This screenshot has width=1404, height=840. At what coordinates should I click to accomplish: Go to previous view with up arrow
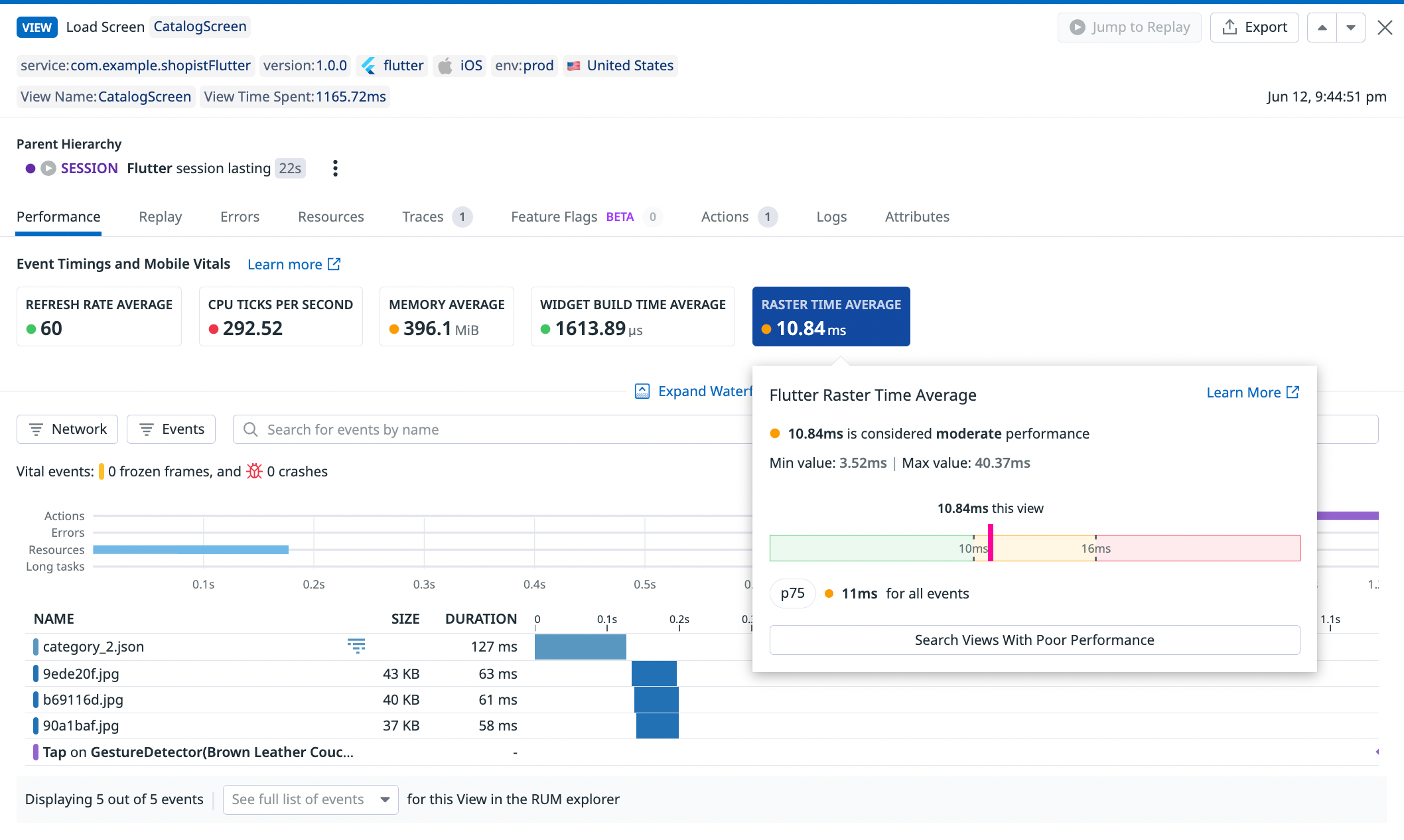click(1322, 28)
